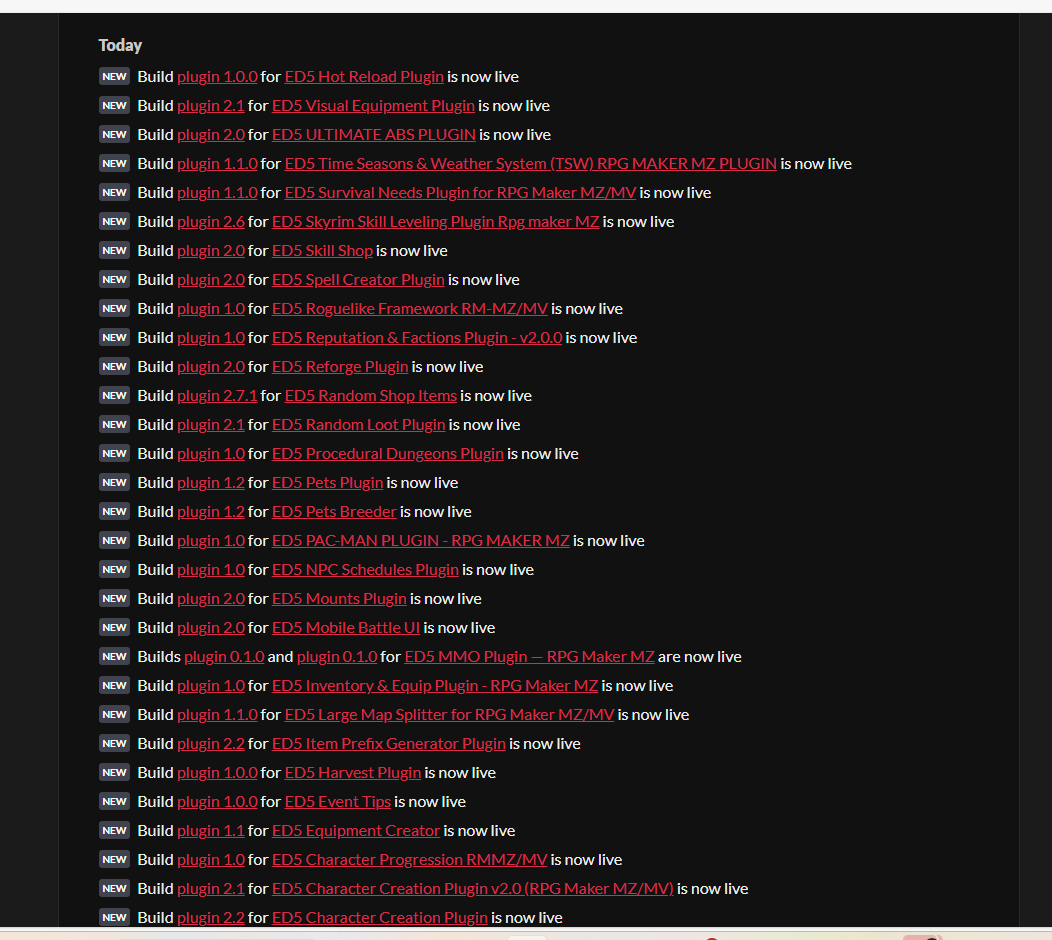This screenshot has width=1052, height=940.
Task: Open the ED5 Pets Breeder link
Action: [334, 511]
